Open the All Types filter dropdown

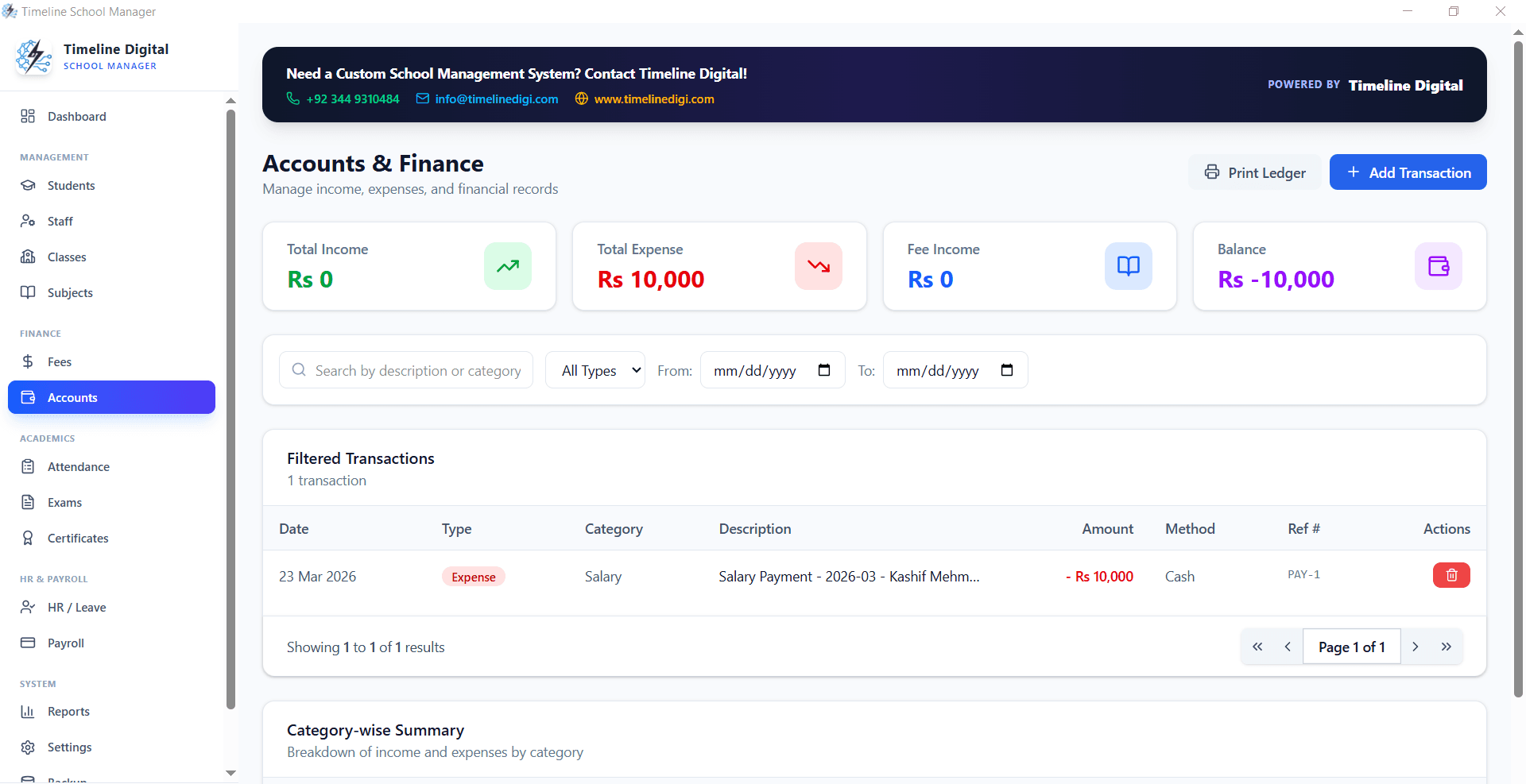[595, 369]
